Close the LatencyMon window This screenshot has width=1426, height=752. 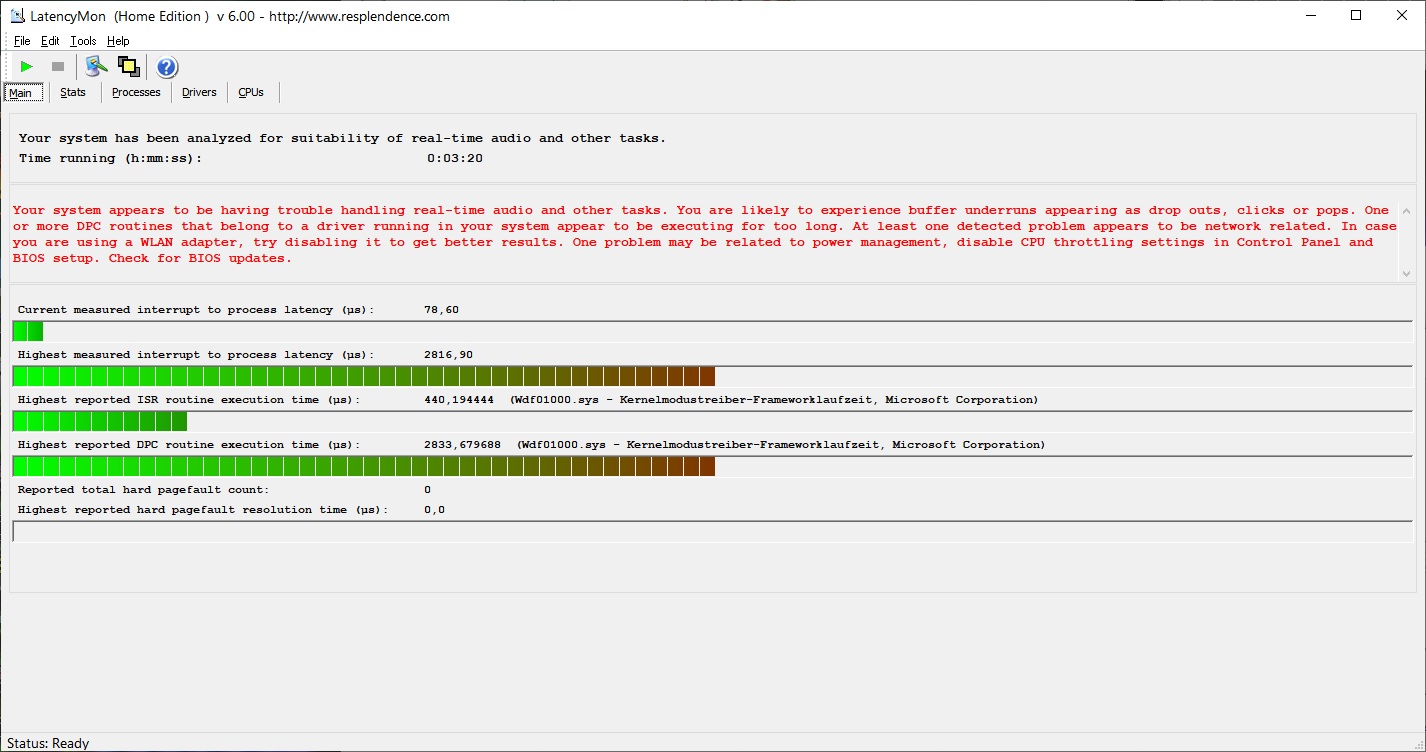(x=1402, y=16)
